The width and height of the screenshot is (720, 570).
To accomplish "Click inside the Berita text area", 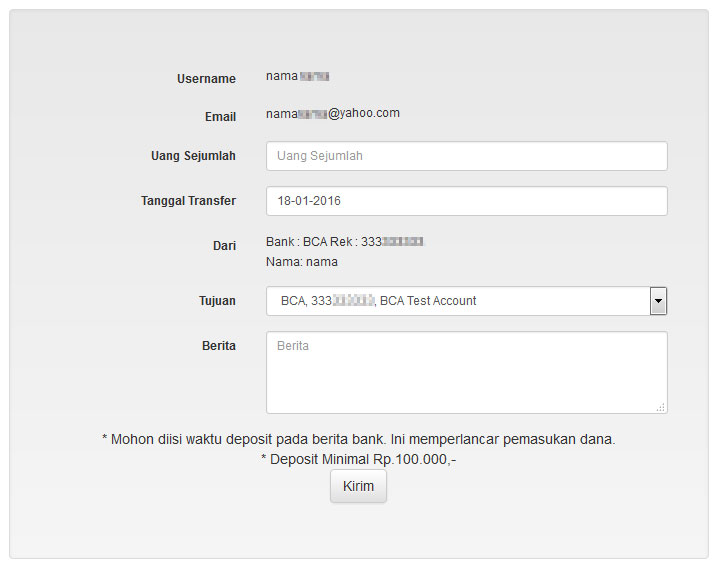I will point(466,372).
